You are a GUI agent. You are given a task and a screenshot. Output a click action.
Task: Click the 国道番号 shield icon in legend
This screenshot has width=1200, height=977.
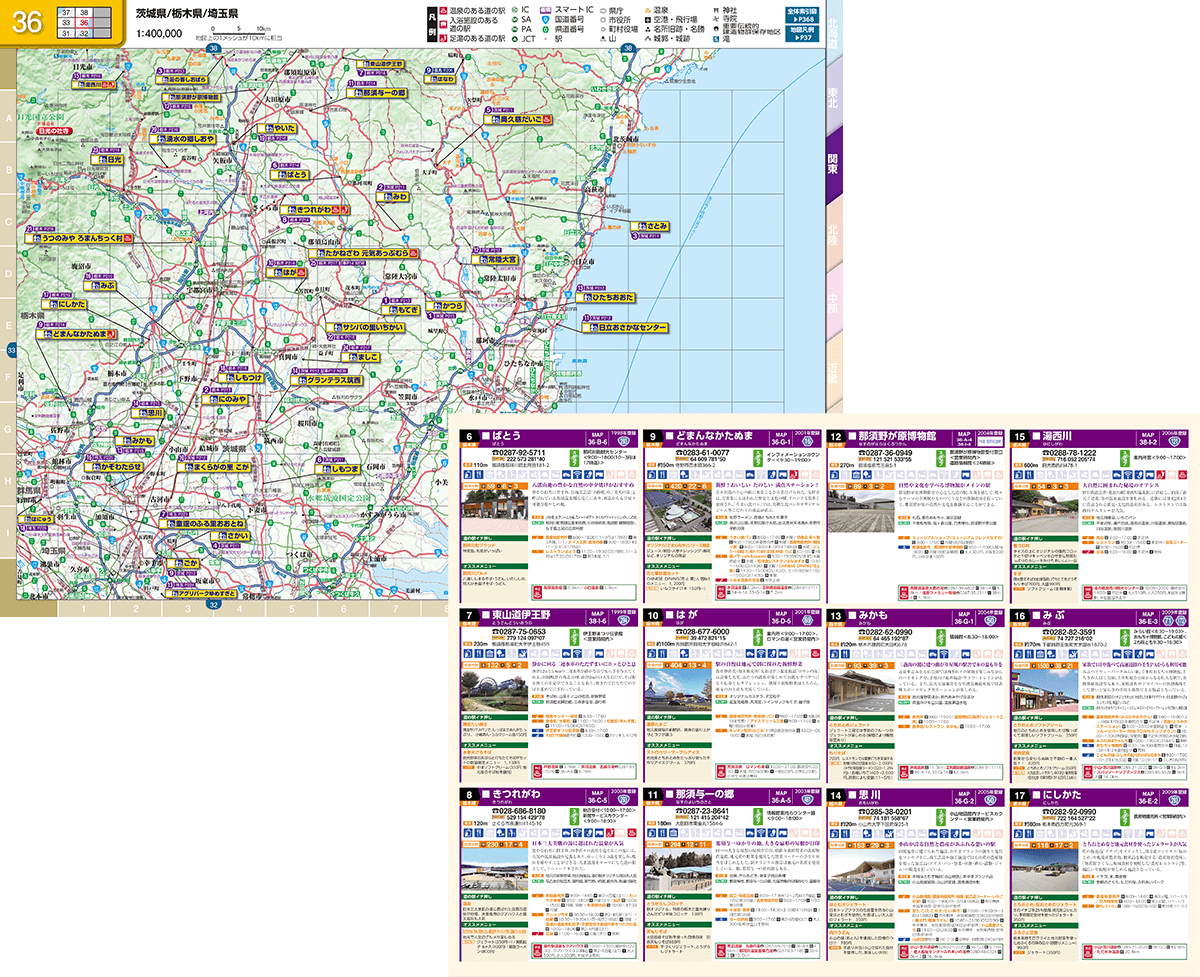coord(545,19)
